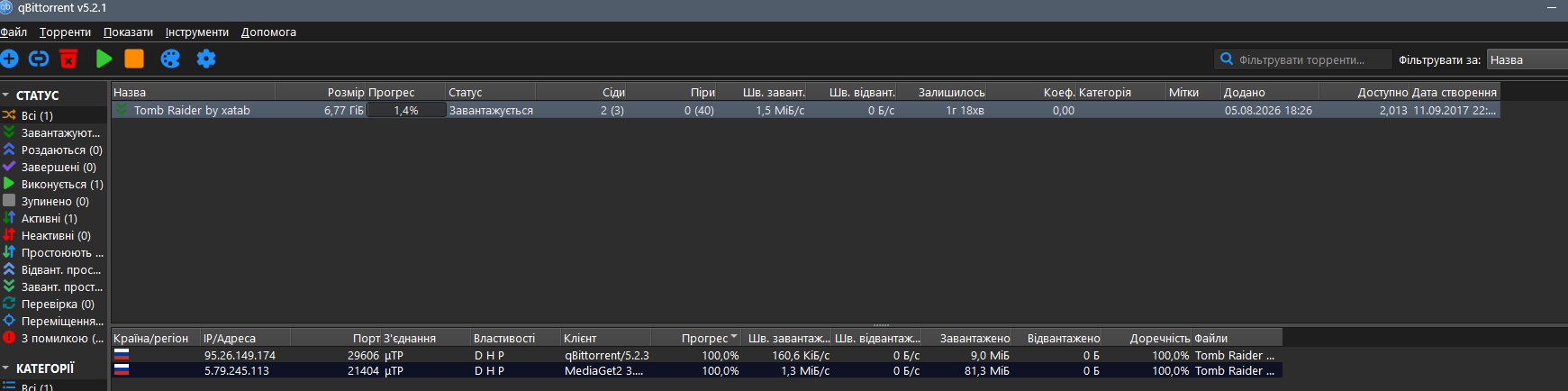
Task: Add torrent link via chain icon
Action: [39, 59]
